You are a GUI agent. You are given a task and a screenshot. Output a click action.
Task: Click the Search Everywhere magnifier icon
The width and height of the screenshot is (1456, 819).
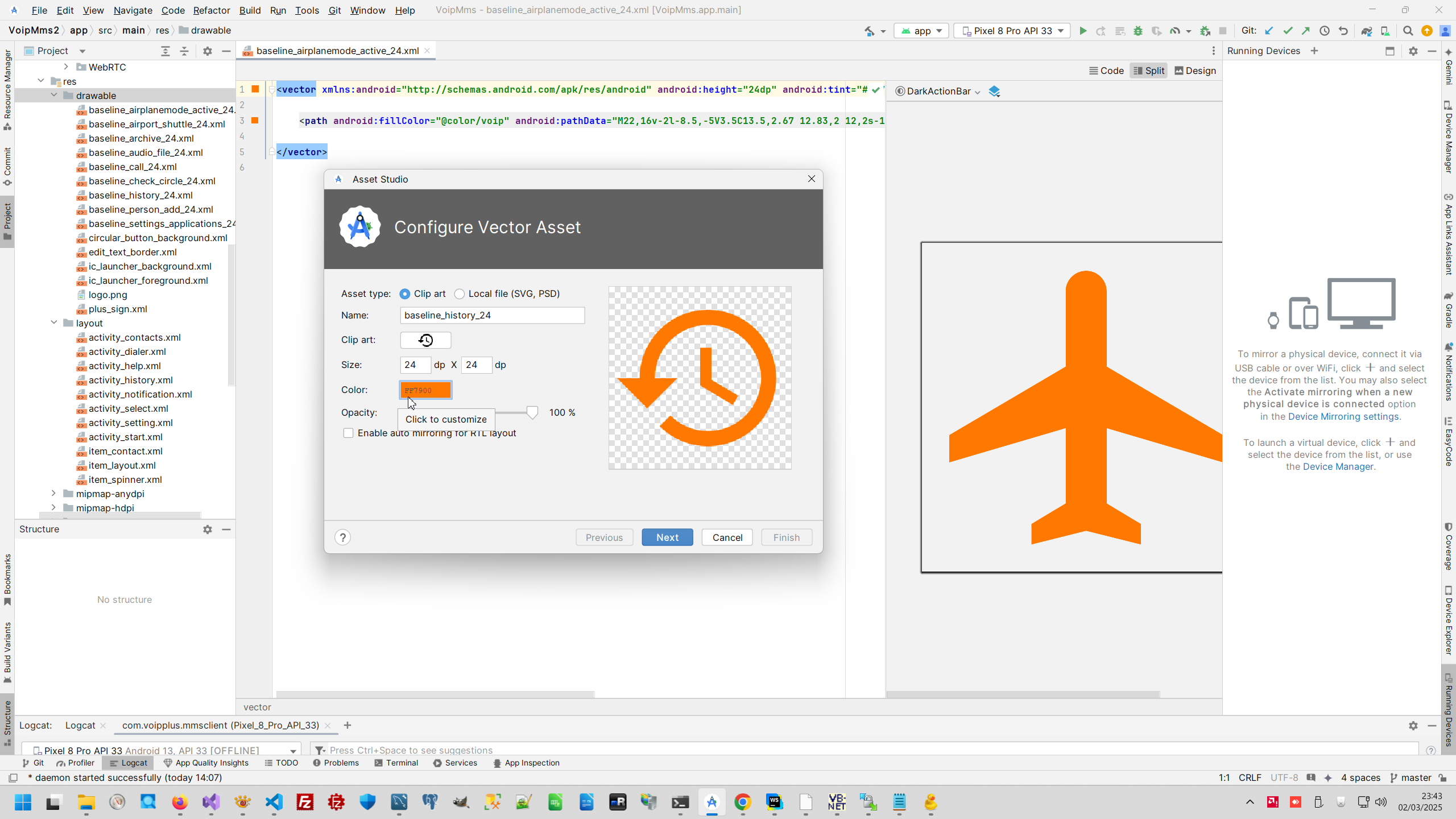pyautogui.click(x=1408, y=31)
